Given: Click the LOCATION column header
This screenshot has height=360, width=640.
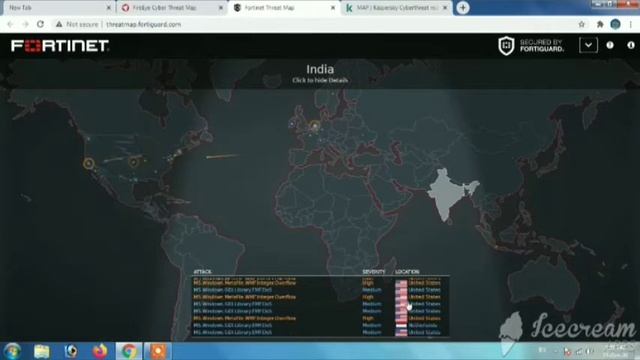Looking at the screenshot, I should 407,271.
